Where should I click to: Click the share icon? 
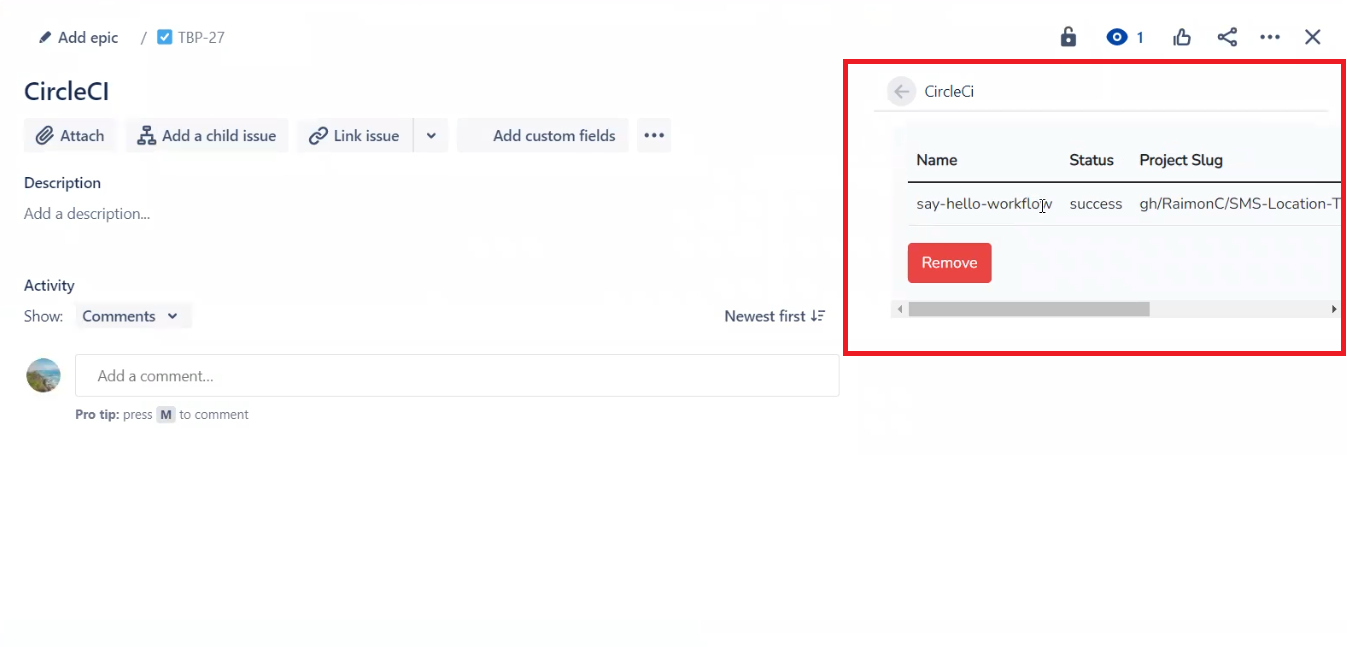(1227, 37)
